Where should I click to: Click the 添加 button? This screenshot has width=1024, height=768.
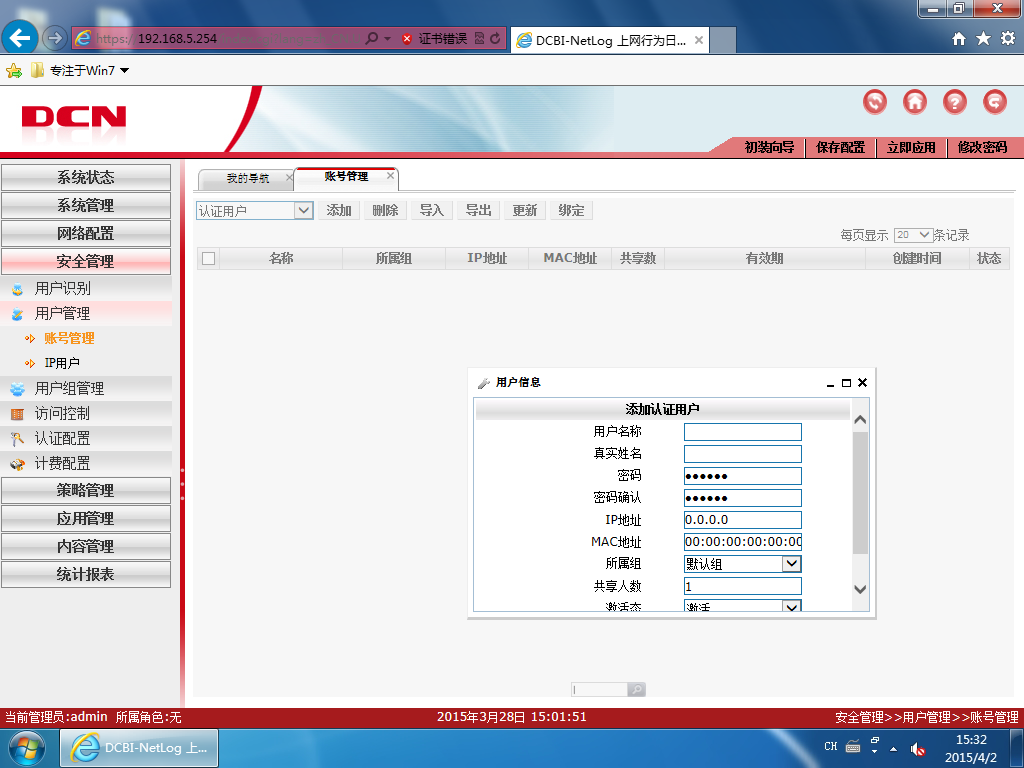tap(339, 210)
